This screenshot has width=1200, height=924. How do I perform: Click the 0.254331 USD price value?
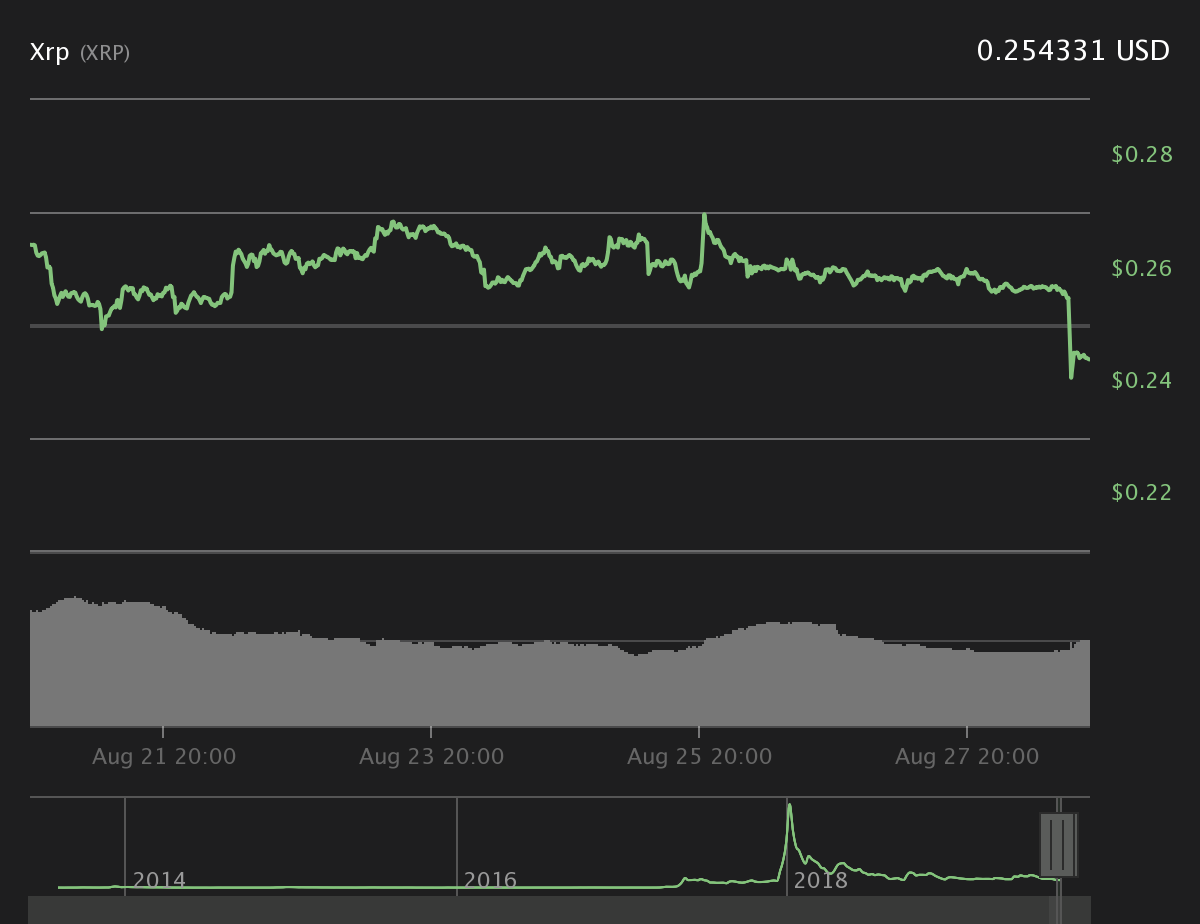[1073, 51]
